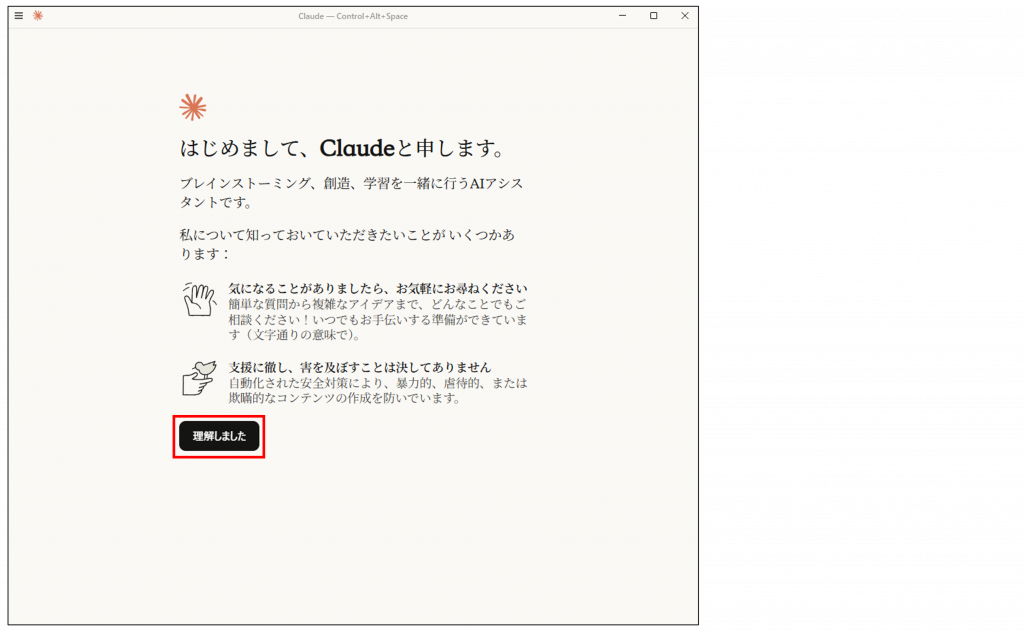Image resolution: width=1024 pixels, height=632 pixels.
Task: Click bold heading 気になることがありましたら
Action: [377, 288]
